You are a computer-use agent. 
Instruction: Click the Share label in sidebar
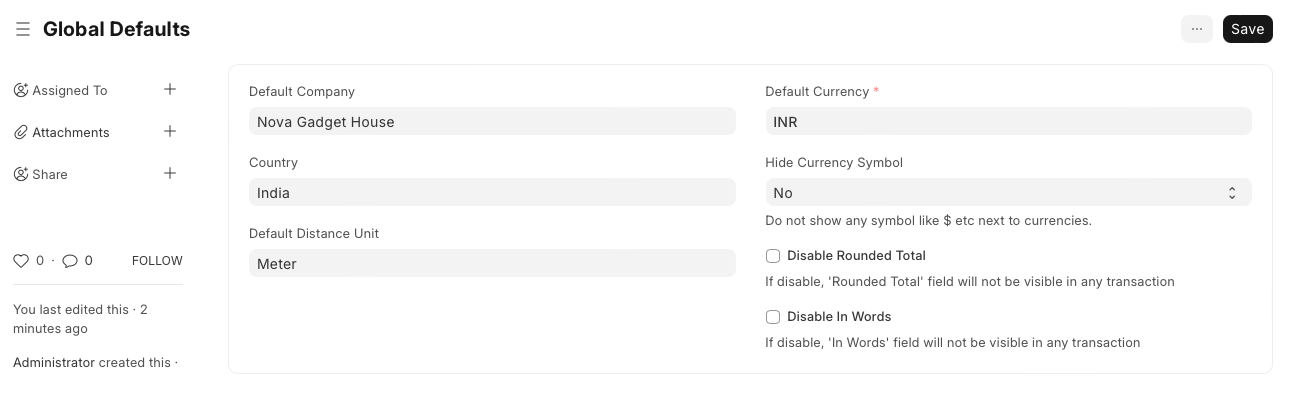[50, 174]
